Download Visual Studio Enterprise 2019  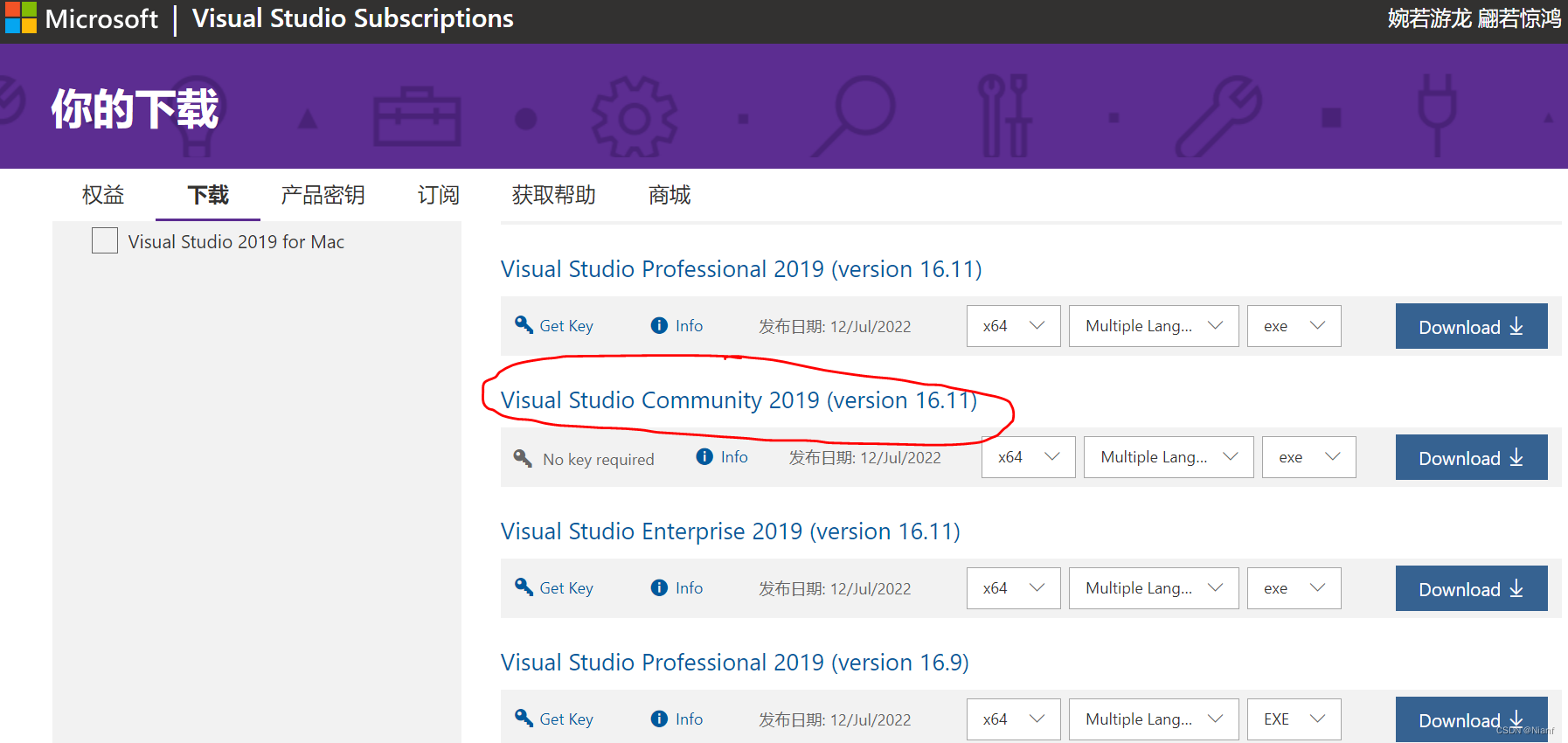[x=1472, y=588]
